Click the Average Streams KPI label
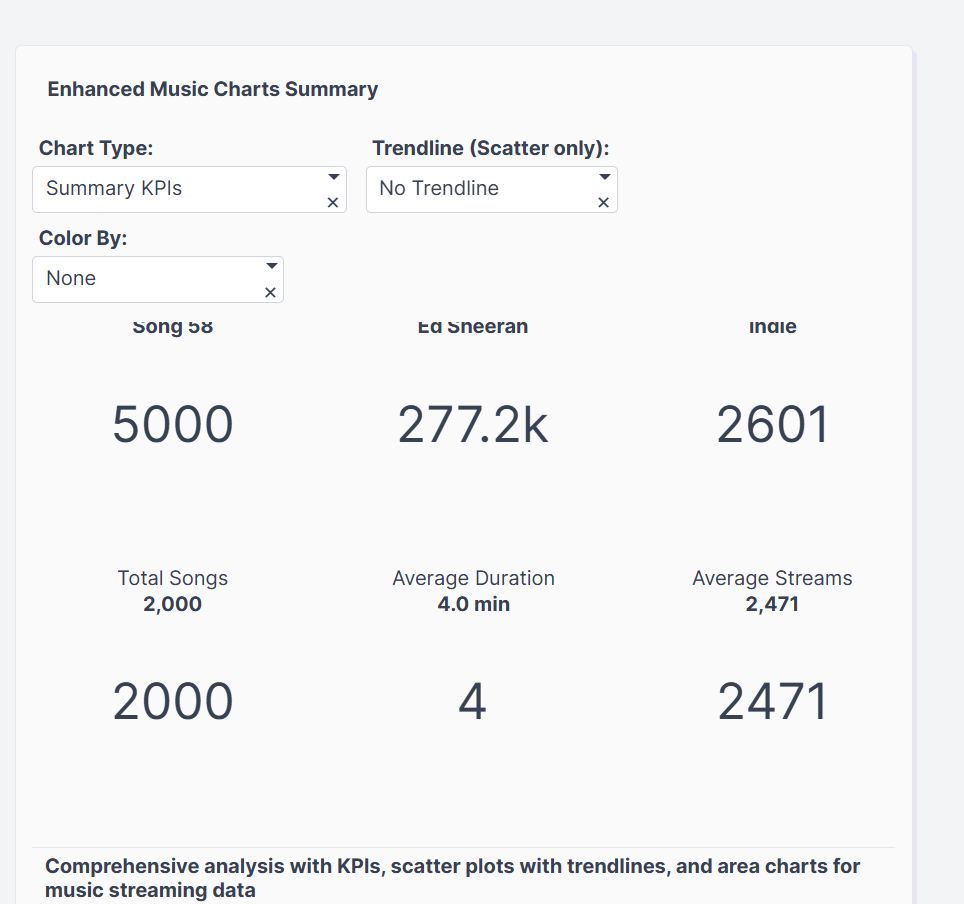Screen dimensions: 964x904 (772, 578)
